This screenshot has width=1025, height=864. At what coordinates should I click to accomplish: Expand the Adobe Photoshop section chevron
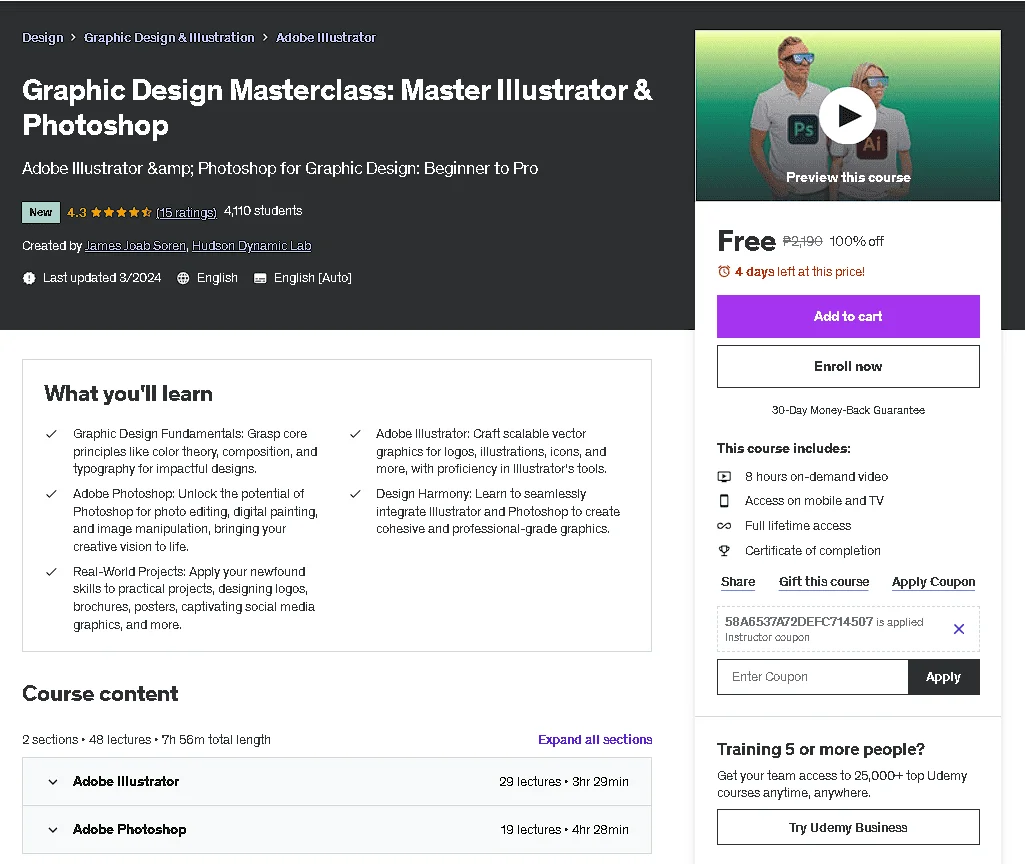[x=53, y=830]
